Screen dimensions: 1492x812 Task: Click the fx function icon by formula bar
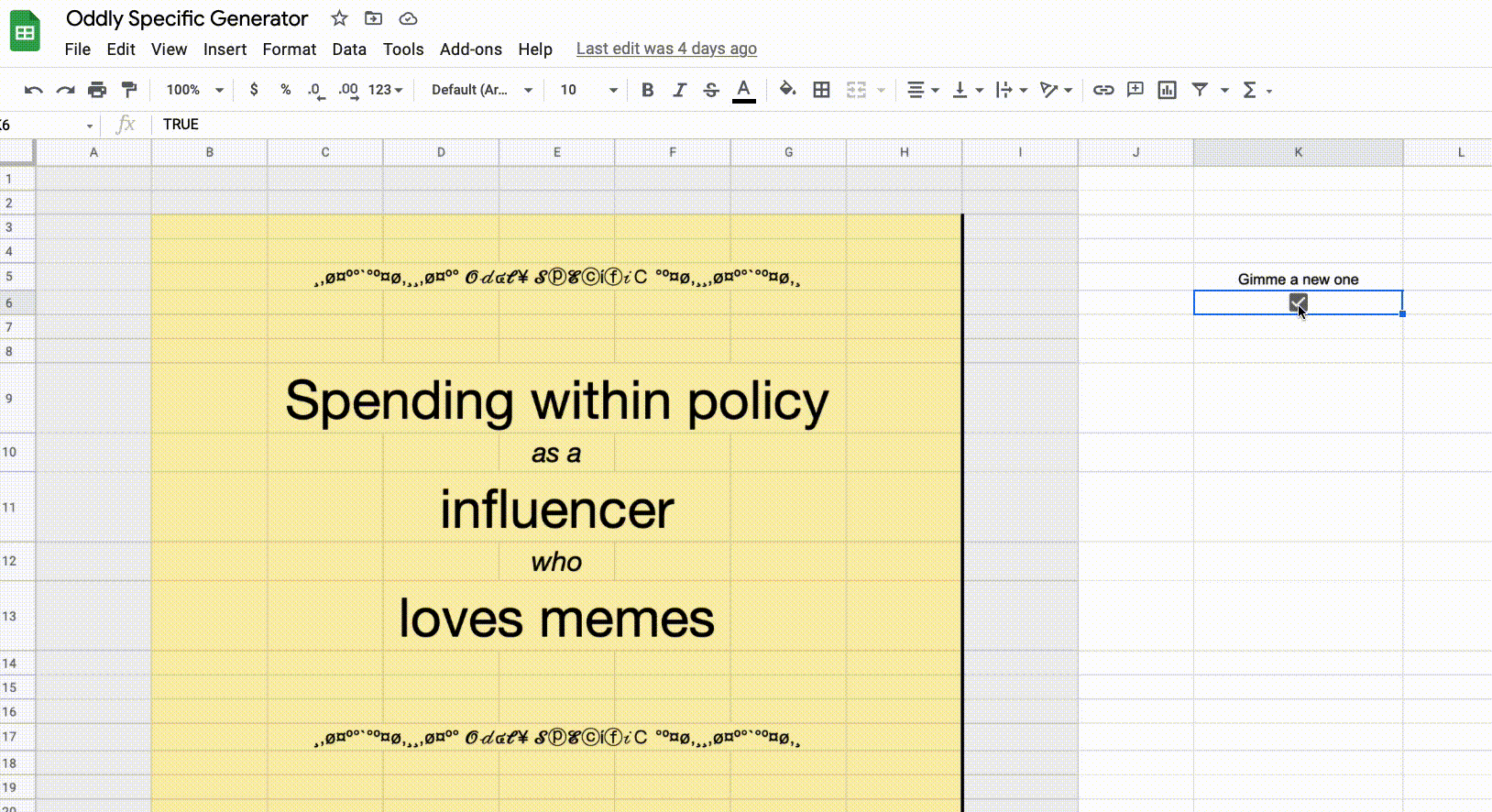tap(126, 125)
